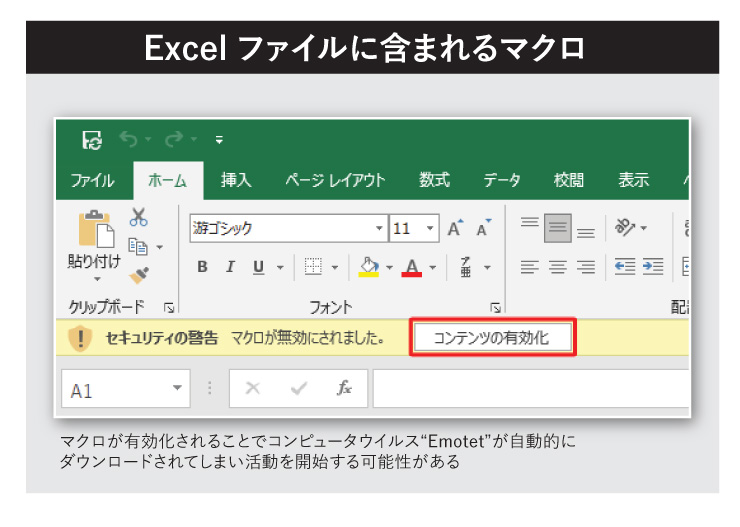Apply red font color A
The height and width of the screenshot is (527, 740).
[x=412, y=268]
